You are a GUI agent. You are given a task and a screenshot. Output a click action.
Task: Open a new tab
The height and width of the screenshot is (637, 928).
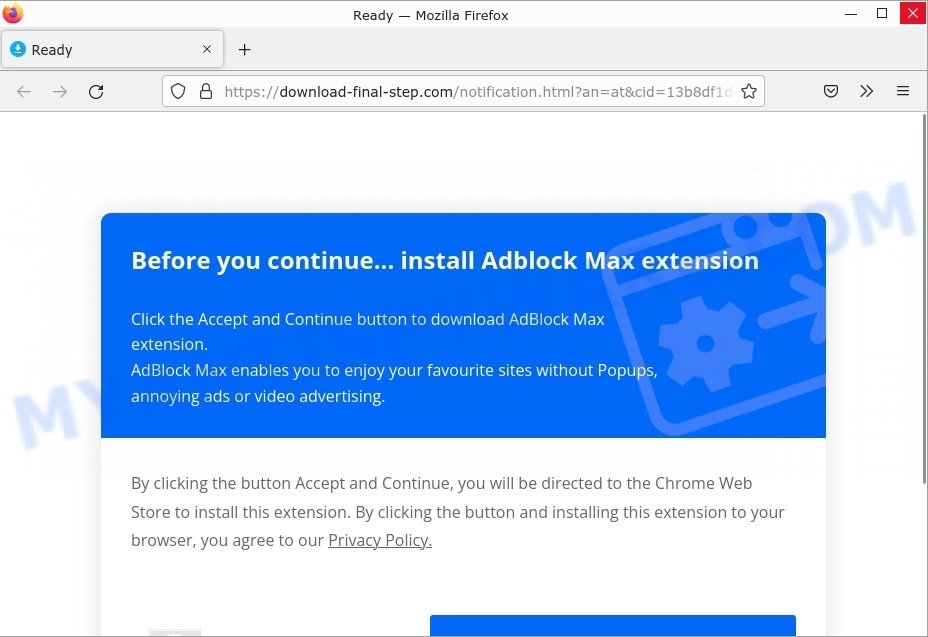tap(244, 50)
